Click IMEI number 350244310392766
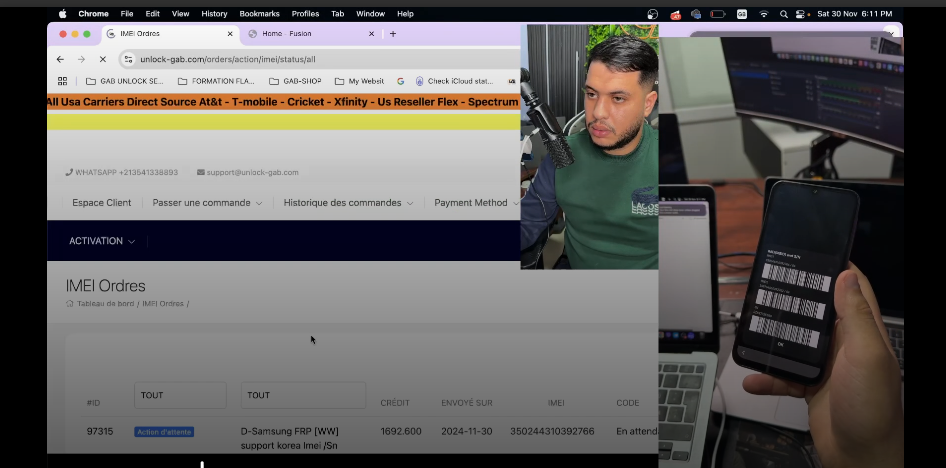The image size is (946, 468). (x=552, y=432)
